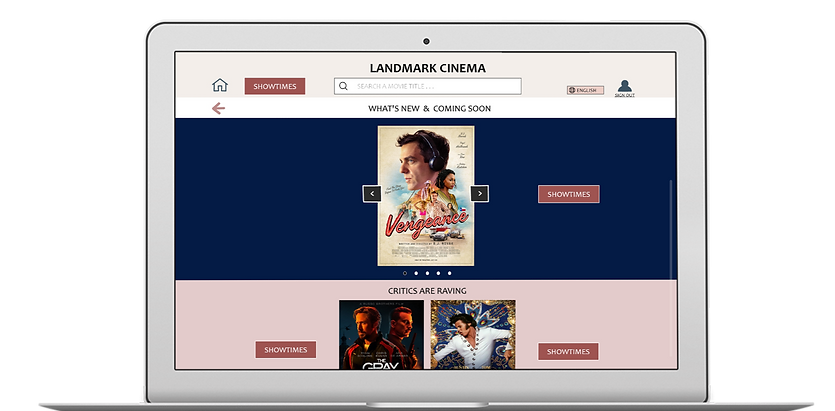Screen dimensions: 835x411
Task: Go back using the pink left arrow
Action: [218, 109]
